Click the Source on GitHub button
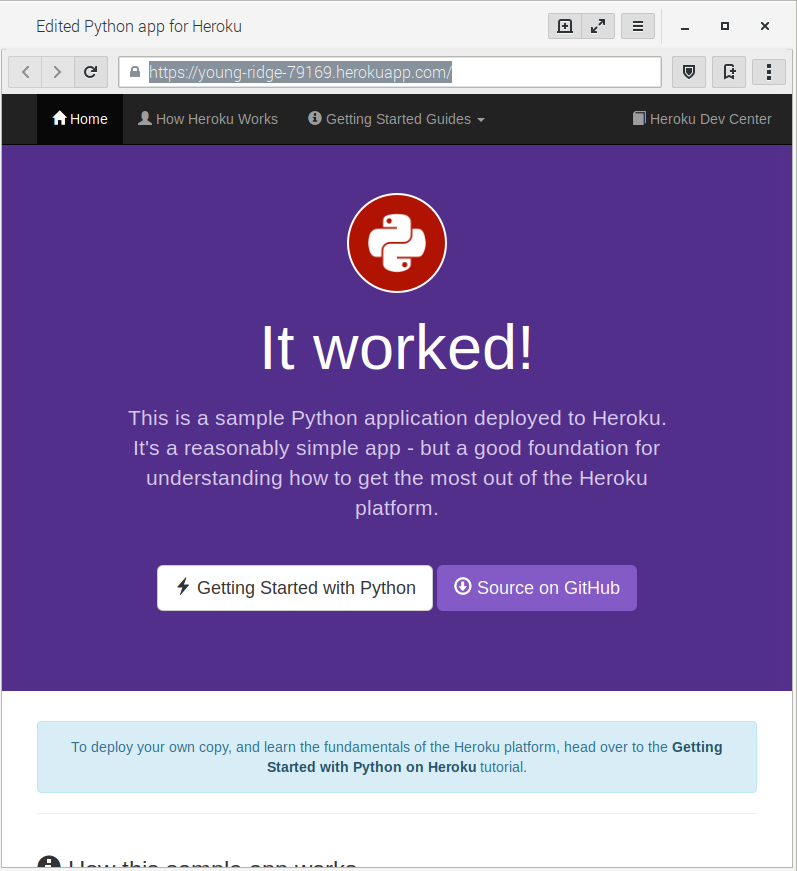 (x=537, y=588)
